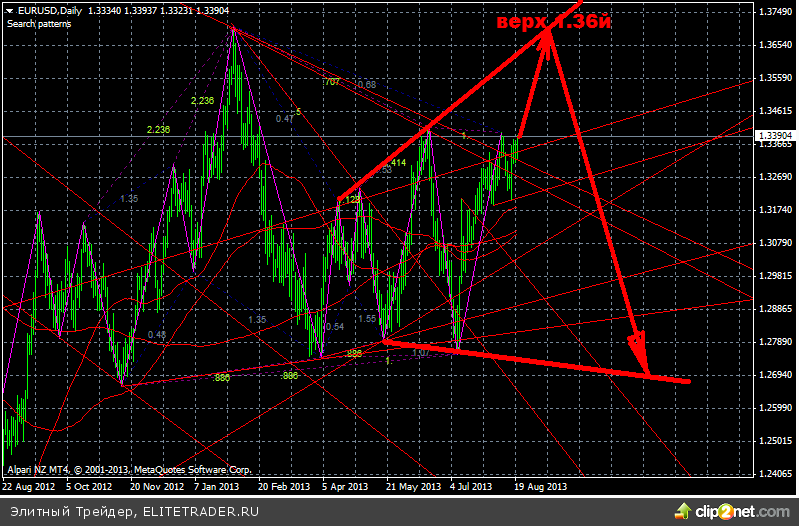The image size is (799, 526).
Task: Click the Alpari NZ MT4 copyright text
Action: [128, 469]
